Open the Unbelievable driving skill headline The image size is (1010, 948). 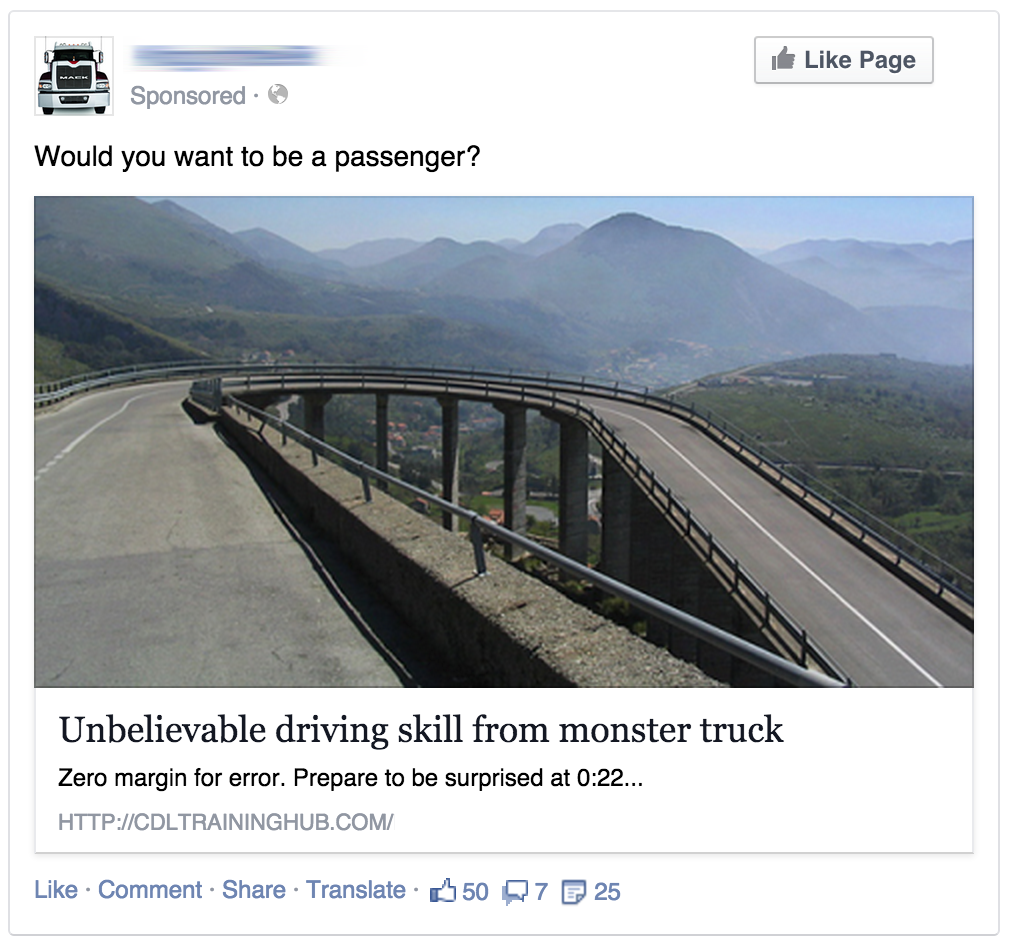pyautogui.click(x=421, y=730)
